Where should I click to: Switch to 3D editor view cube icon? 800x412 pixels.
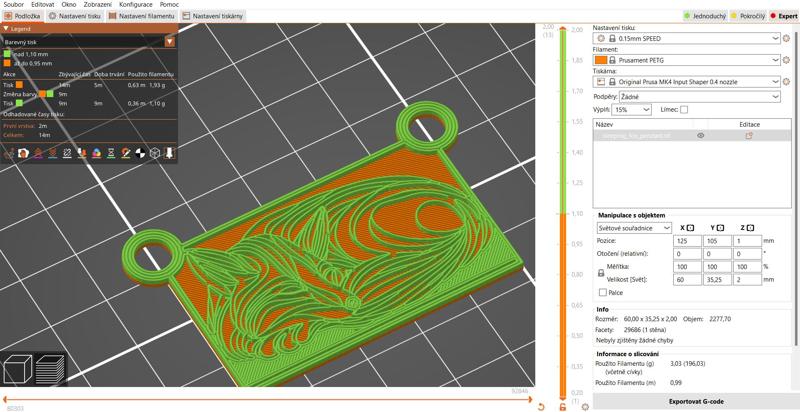pos(17,369)
